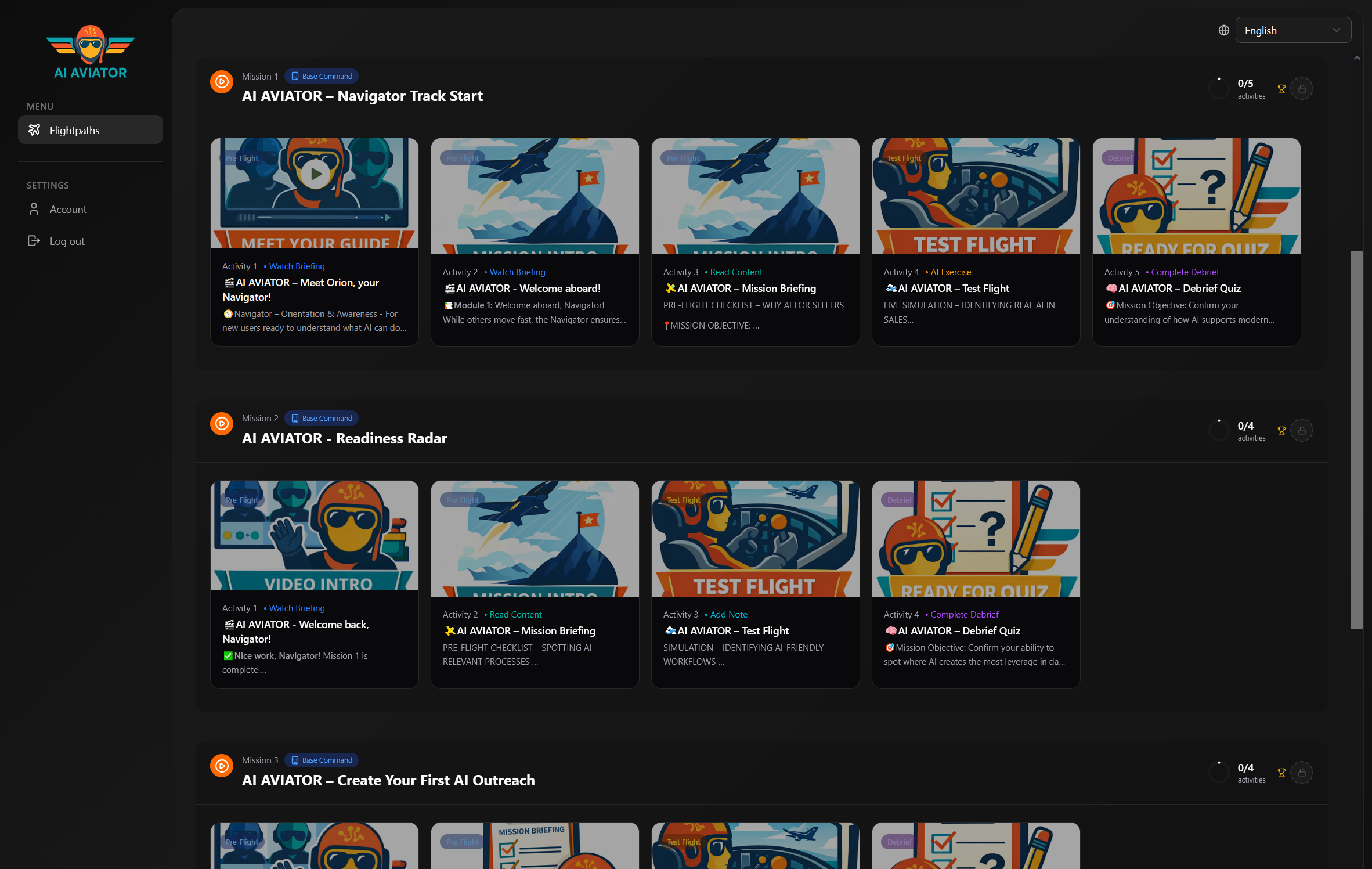Click Mission 2 orange play icon
Viewport: 1372px width, 869px height.
tap(222, 424)
